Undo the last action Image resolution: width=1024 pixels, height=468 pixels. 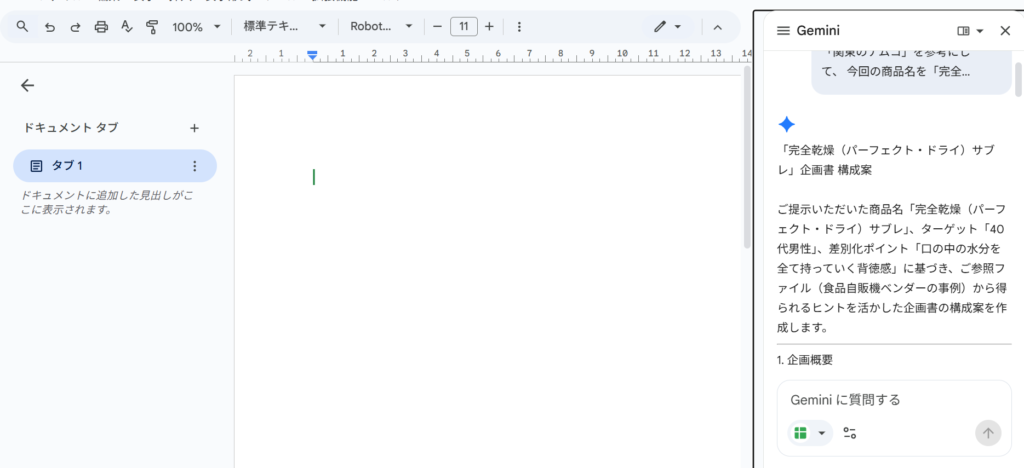(x=49, y=27)
